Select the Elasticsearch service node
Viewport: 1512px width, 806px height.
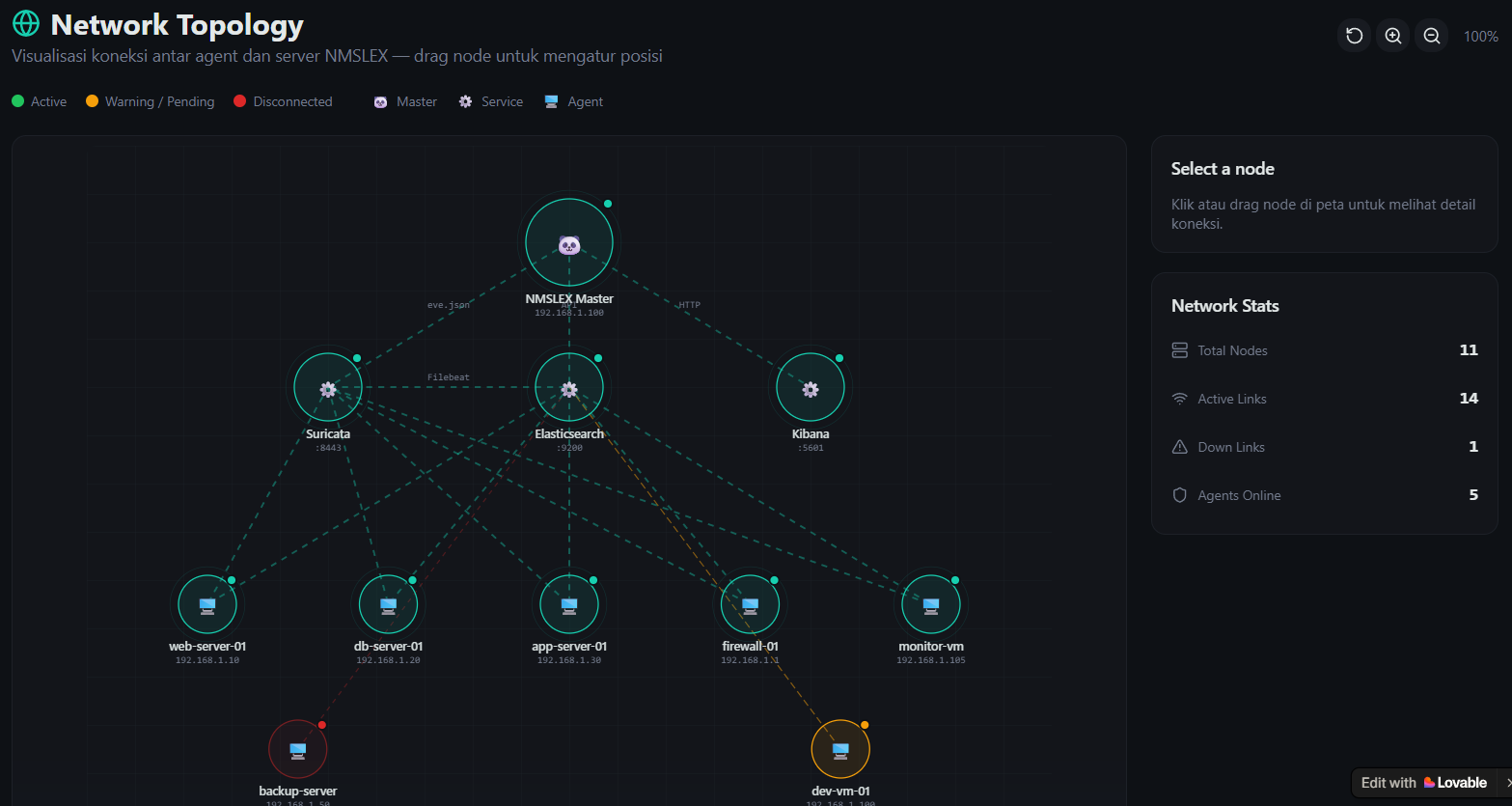coord(569,386)
